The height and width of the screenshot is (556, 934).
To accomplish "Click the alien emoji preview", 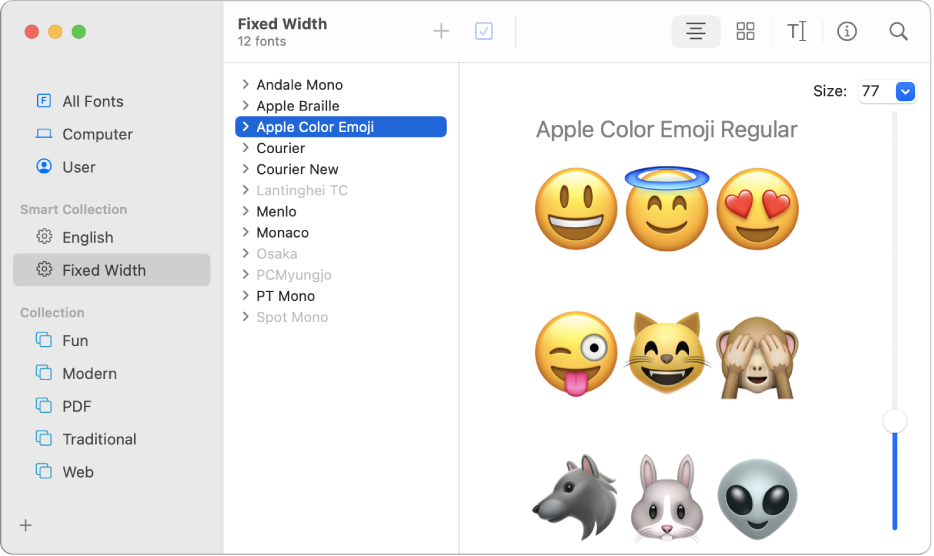I will click(x=757, y=499).
